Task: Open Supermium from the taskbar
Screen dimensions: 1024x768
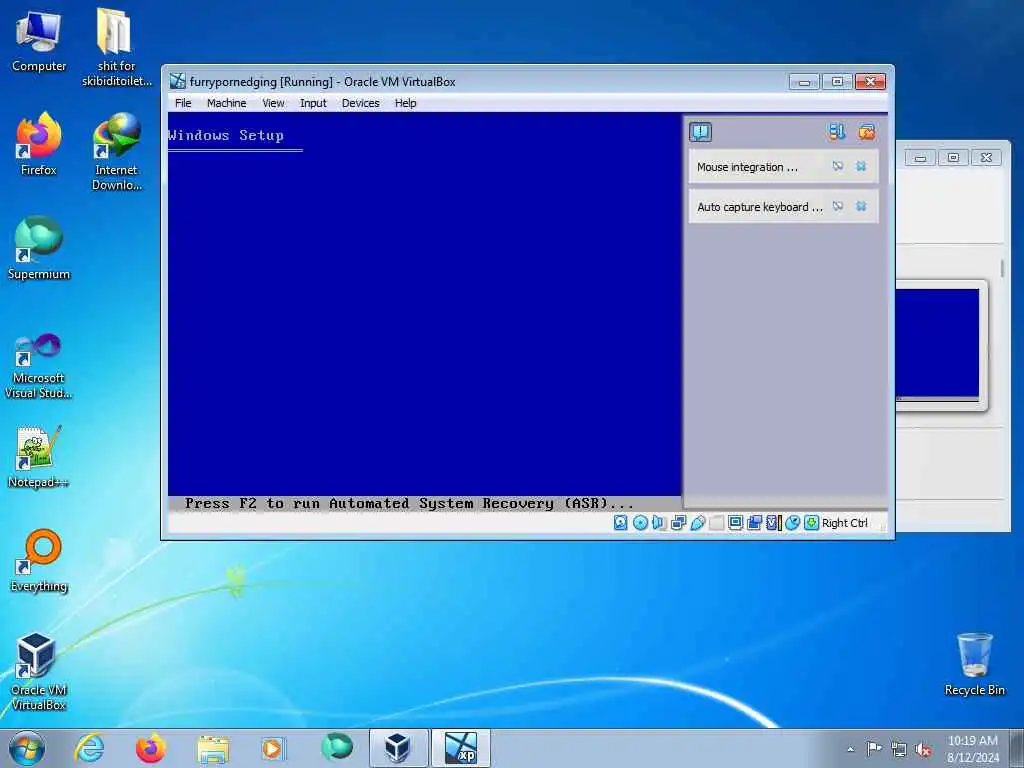Action: click(336, 748)
